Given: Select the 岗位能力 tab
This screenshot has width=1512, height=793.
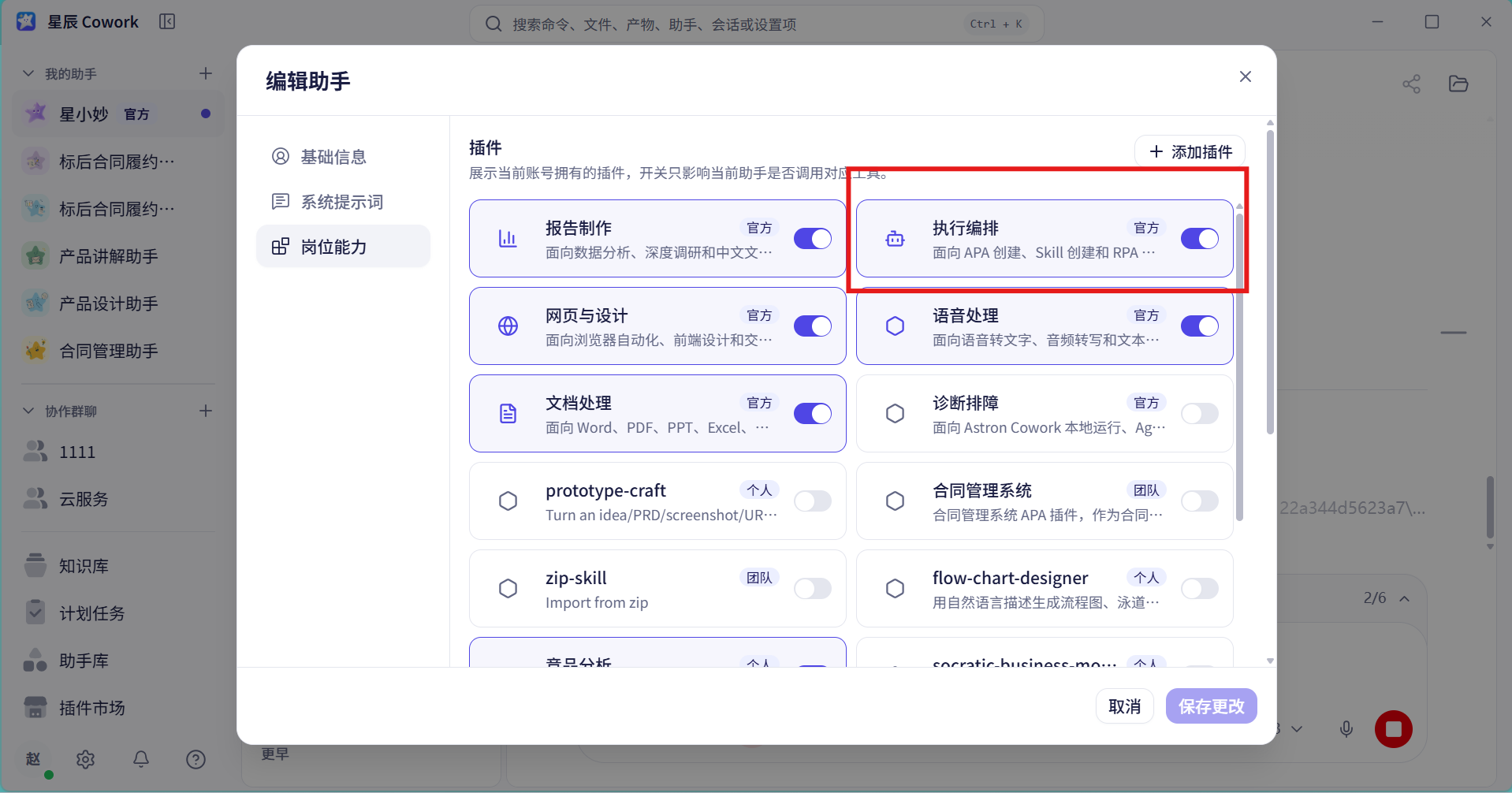Looking at the screenshot, I should click(x=343, y=246).
